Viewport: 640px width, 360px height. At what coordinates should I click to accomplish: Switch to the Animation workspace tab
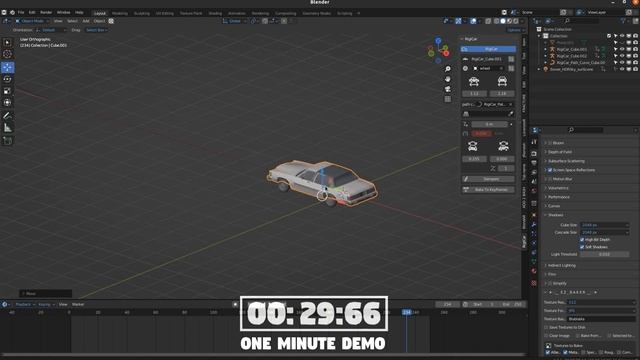[237, 13]
